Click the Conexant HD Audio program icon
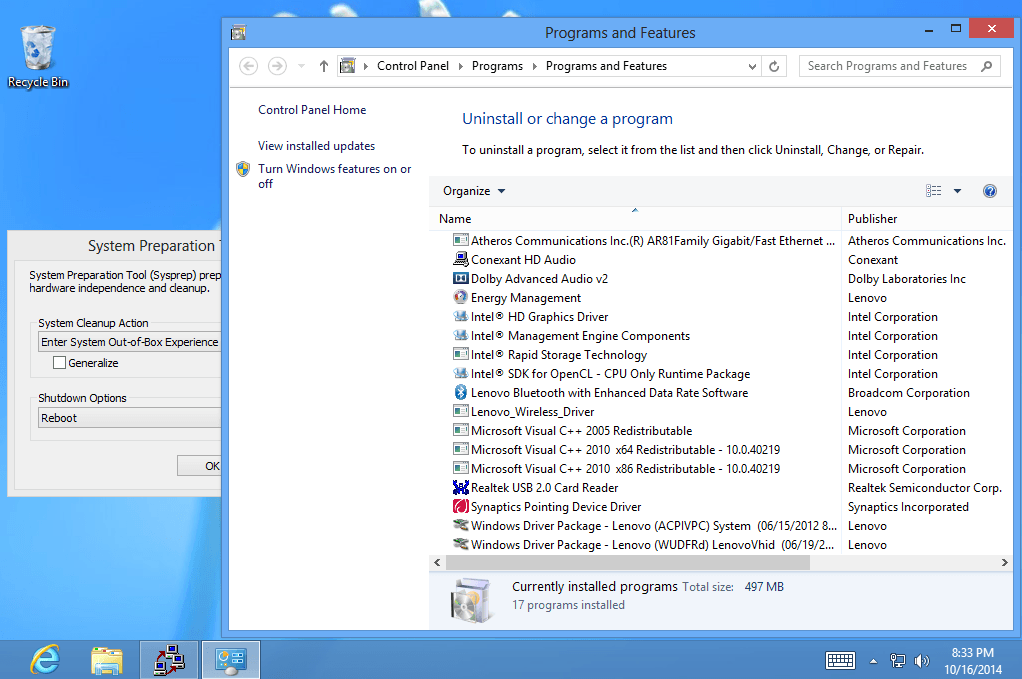1022x679 pixels. coord(460,259)
